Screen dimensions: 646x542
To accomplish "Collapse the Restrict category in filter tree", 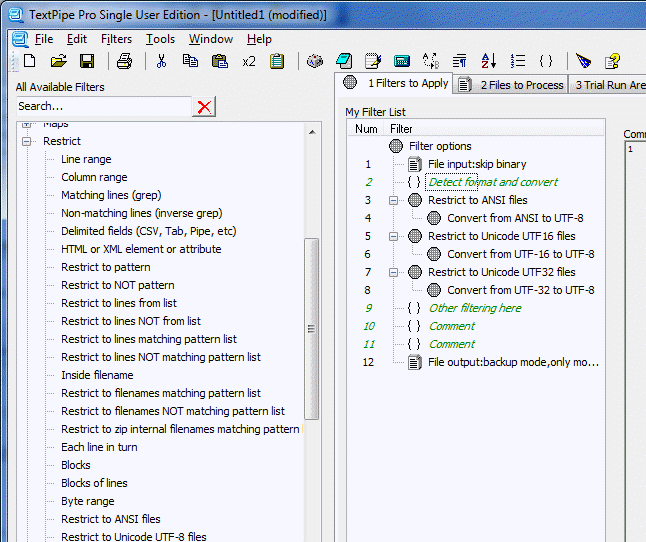I will [28, 142].
